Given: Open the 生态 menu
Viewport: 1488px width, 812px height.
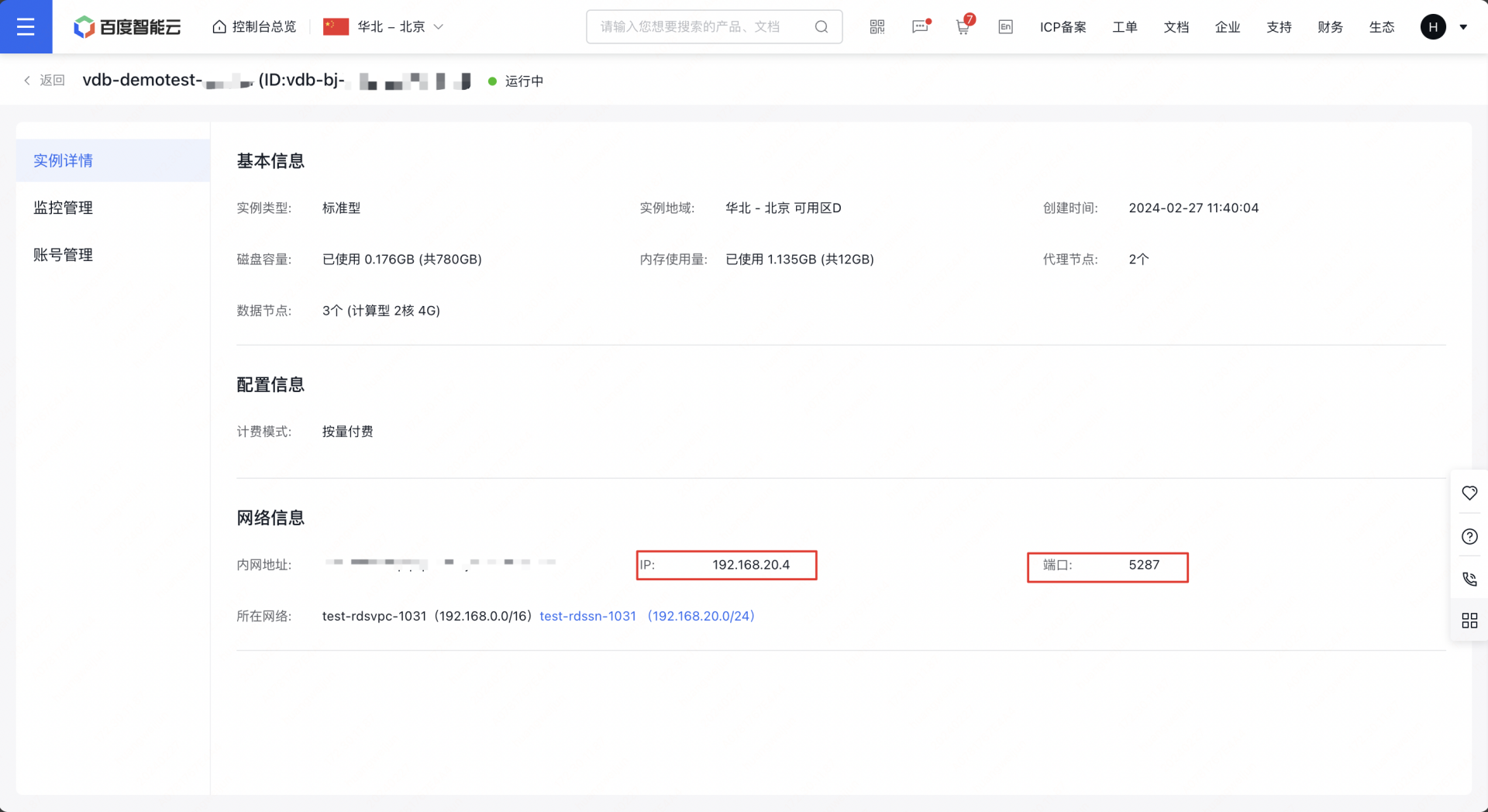Looking at the screenshot, I should tap(1382, 27).
